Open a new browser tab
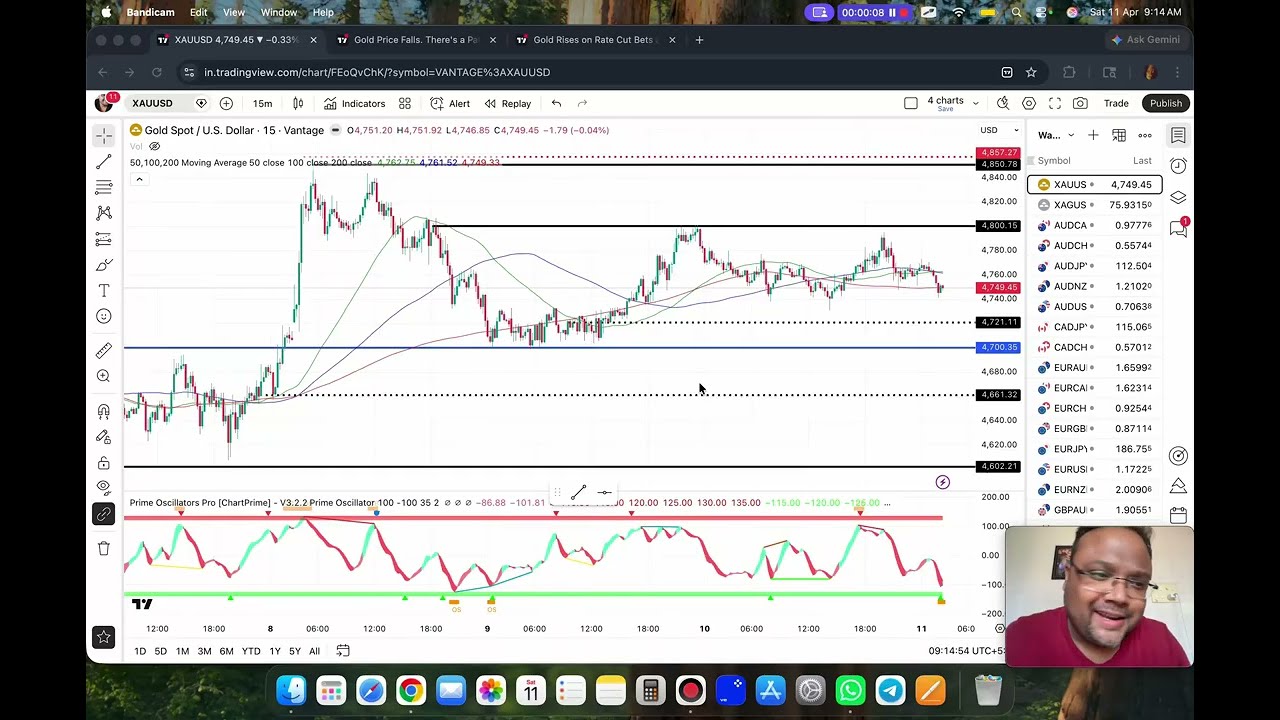The height and width of the screenshot is (720, 1280). coord(699,40)
